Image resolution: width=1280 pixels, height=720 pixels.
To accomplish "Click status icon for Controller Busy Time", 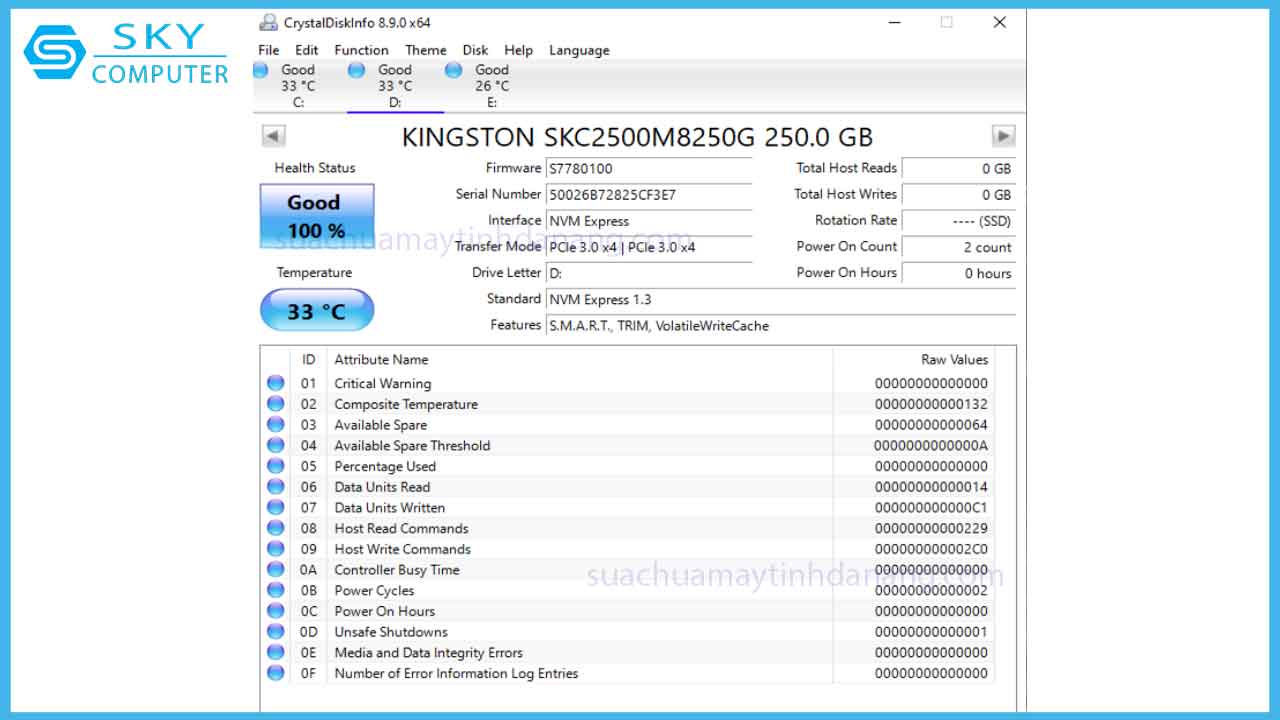I will [276, 570].
